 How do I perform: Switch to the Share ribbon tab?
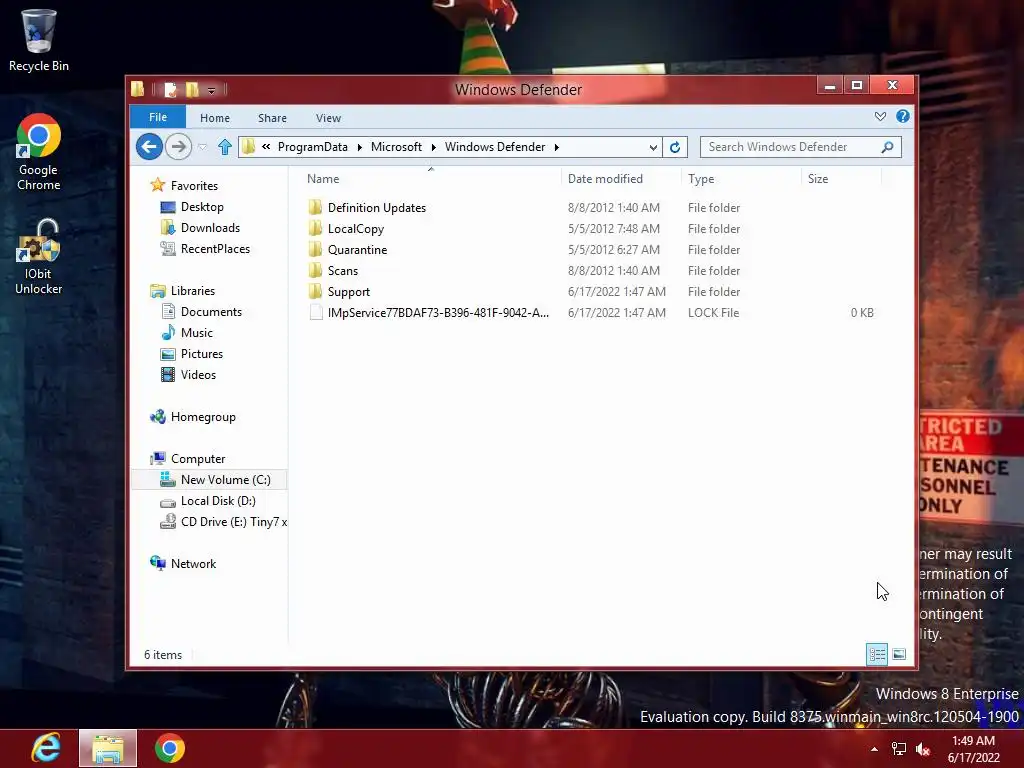[272, 118]
